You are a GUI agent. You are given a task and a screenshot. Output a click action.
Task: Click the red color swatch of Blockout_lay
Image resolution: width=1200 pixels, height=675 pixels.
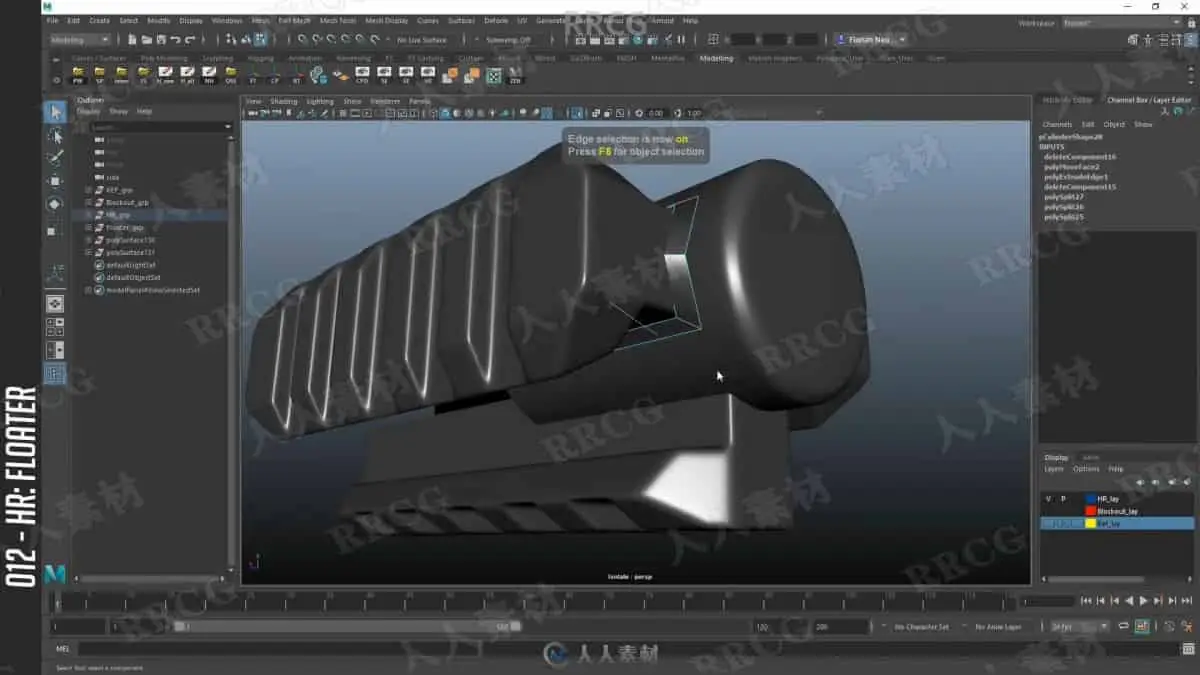(1091, 511)
